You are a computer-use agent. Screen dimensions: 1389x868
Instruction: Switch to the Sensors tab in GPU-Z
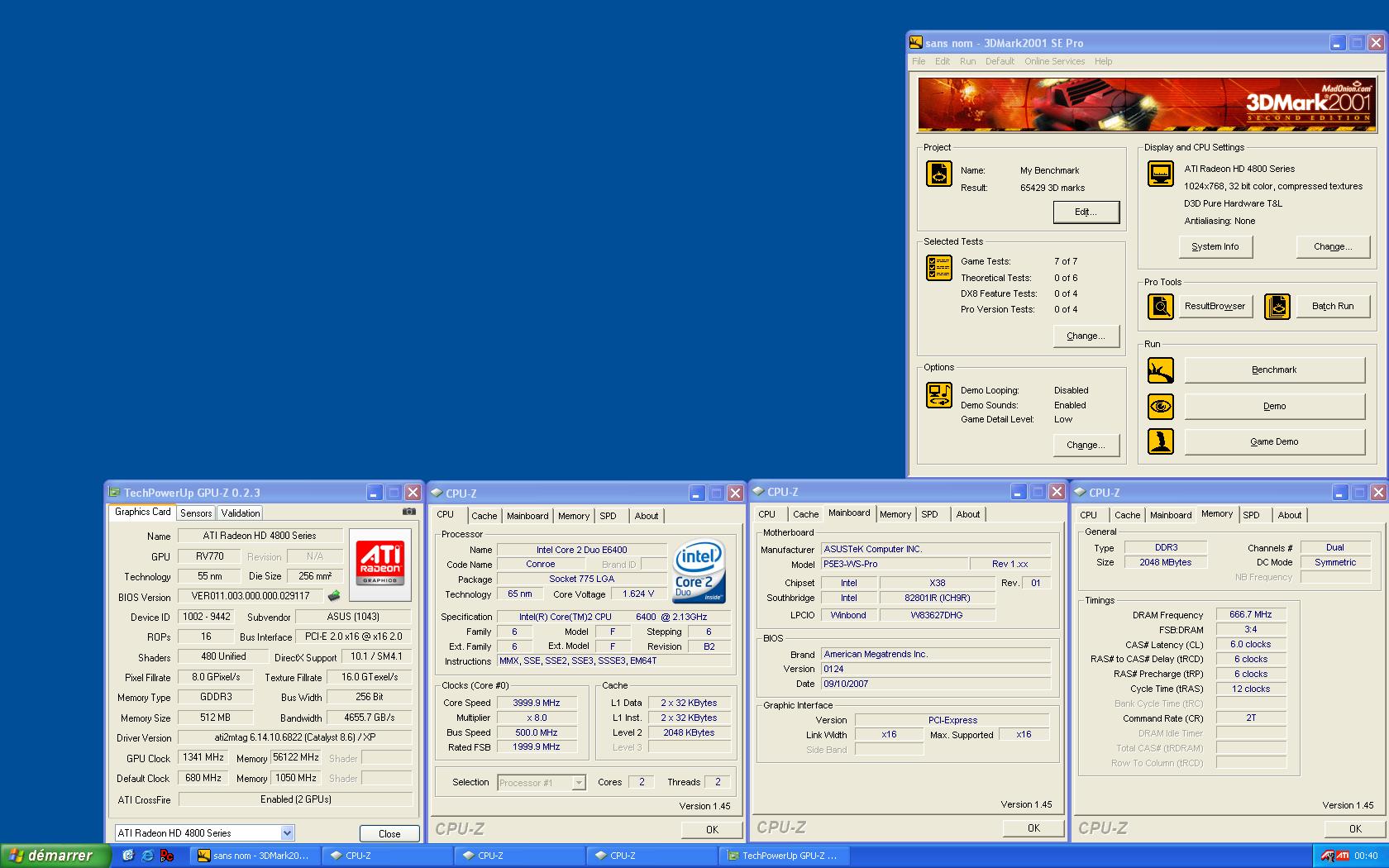(x=196, y=513)
